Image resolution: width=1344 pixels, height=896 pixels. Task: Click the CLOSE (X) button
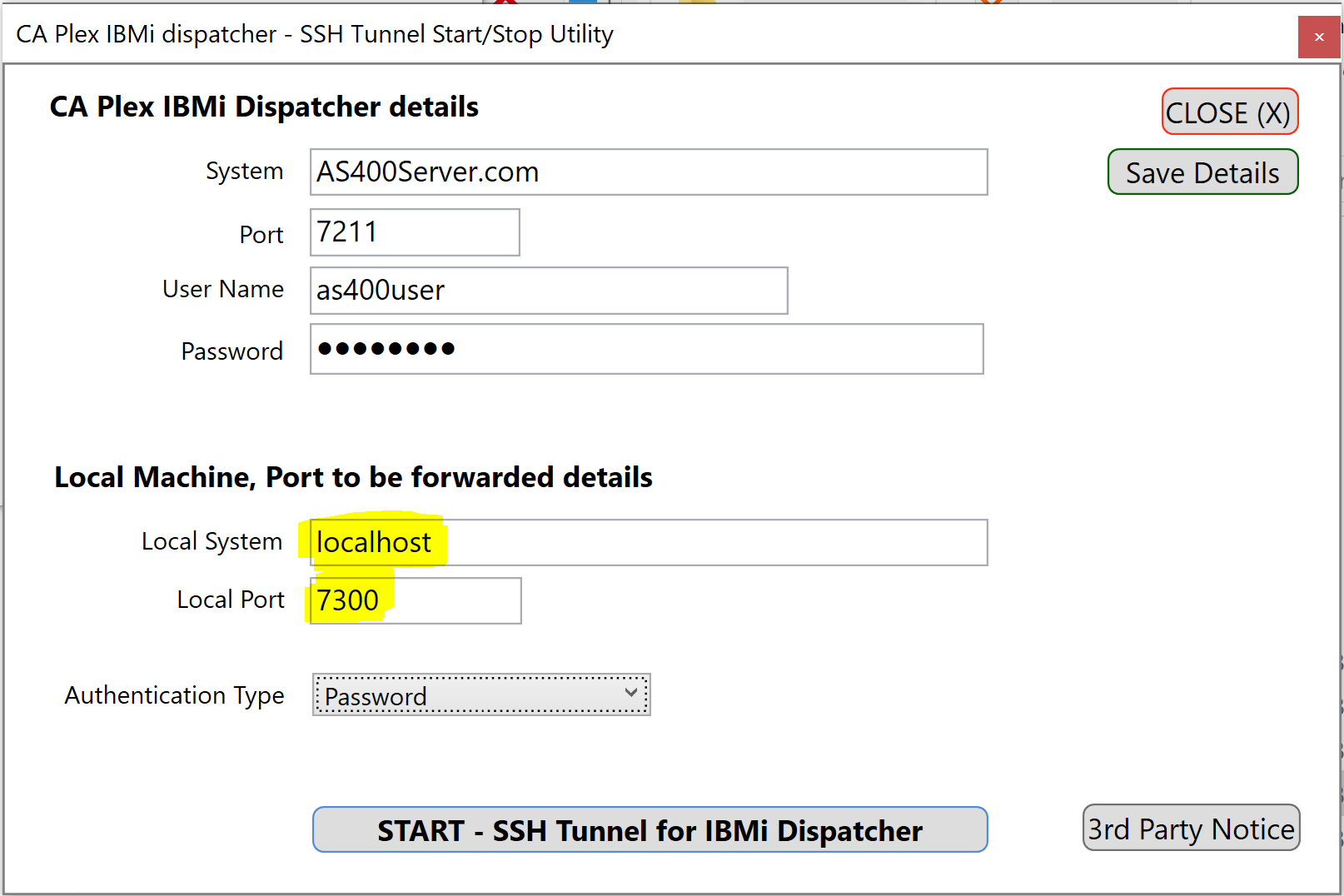[1230, 112]
